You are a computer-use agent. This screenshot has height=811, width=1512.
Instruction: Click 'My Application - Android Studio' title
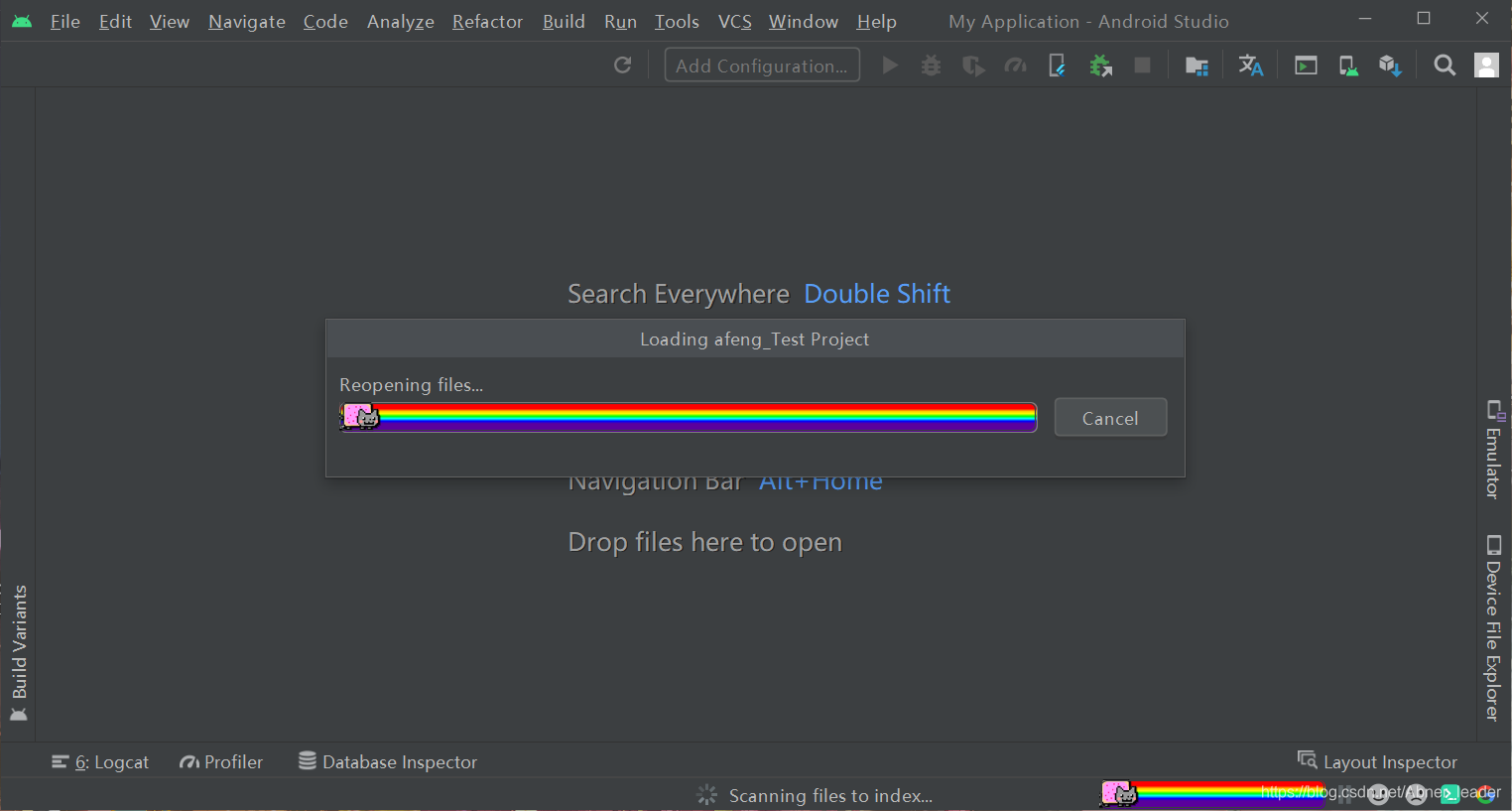pyautogui.click(x=1088, y=21)
